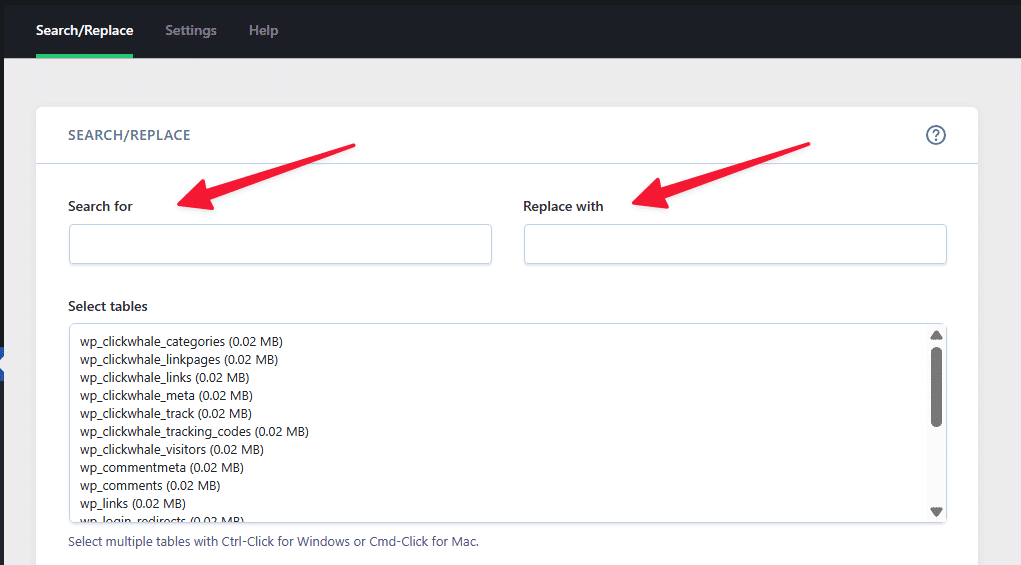Open the help question mark icon
Viewport: 1021px width, 565px height.
click(x=936, y=135)
